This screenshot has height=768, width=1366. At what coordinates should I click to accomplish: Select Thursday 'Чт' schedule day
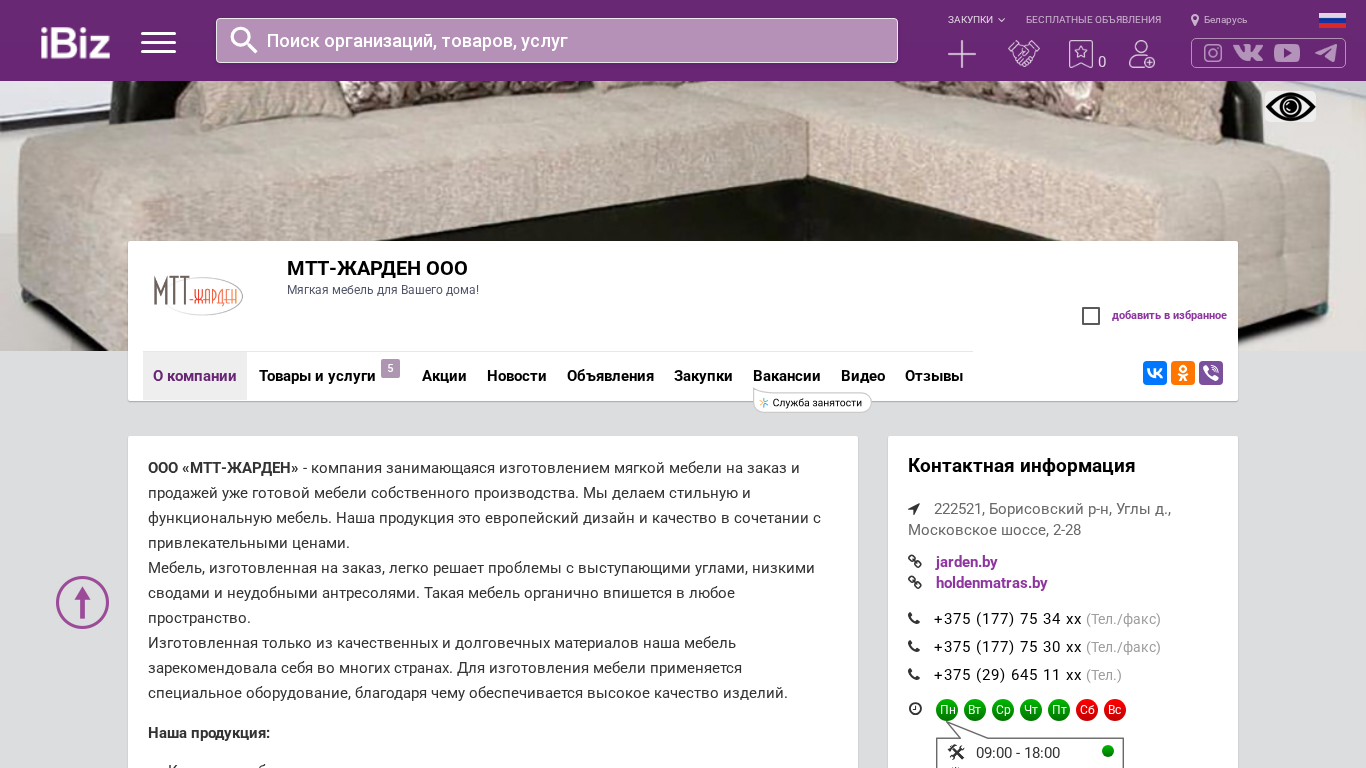(x=1031, y=710)
